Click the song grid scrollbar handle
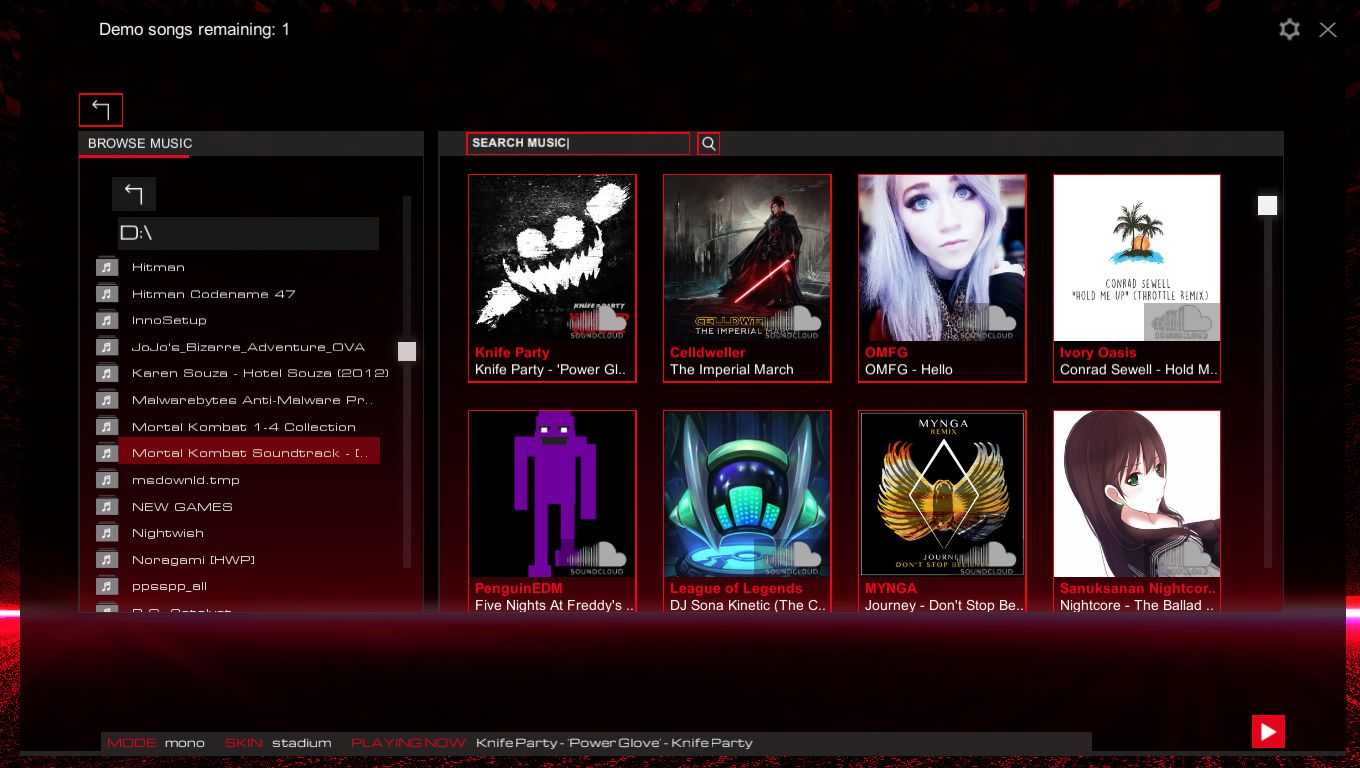1360x768 pixels. coord(1267,205)
